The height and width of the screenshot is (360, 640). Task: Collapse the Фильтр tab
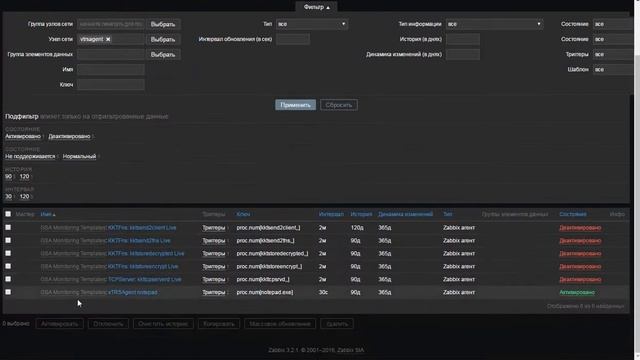coord(316,7)
